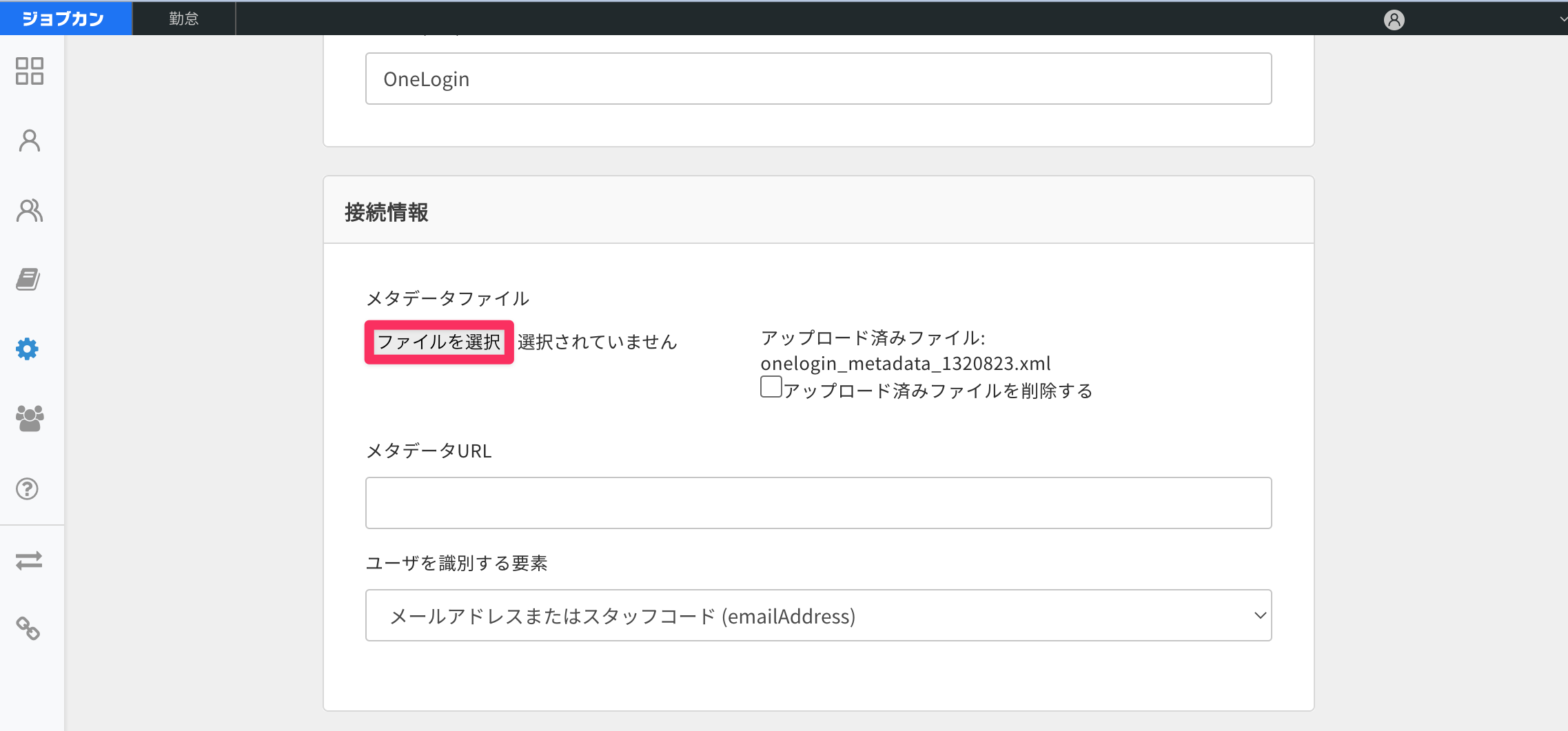This screenshot has height=731, width=1568.
Task: Click the OneLogin text field
Action: [818, 79]
